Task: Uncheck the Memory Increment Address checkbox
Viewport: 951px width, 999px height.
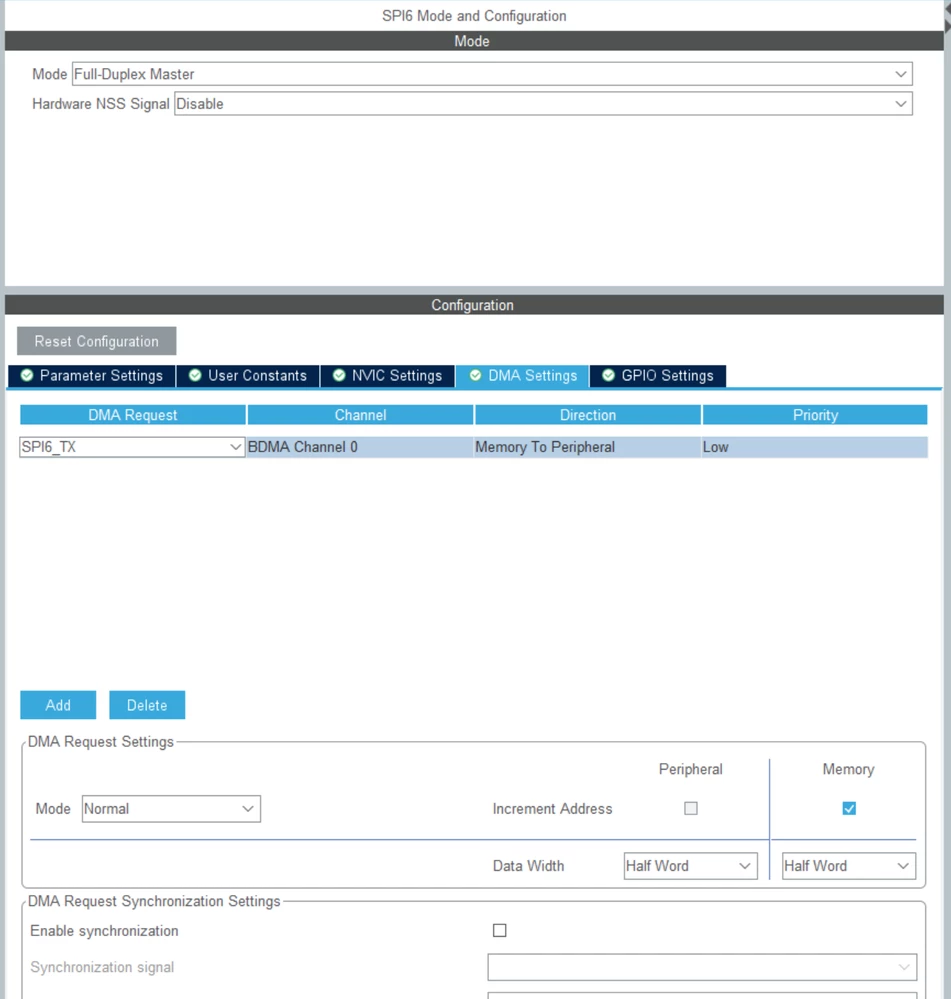Action: click(849, 809)
